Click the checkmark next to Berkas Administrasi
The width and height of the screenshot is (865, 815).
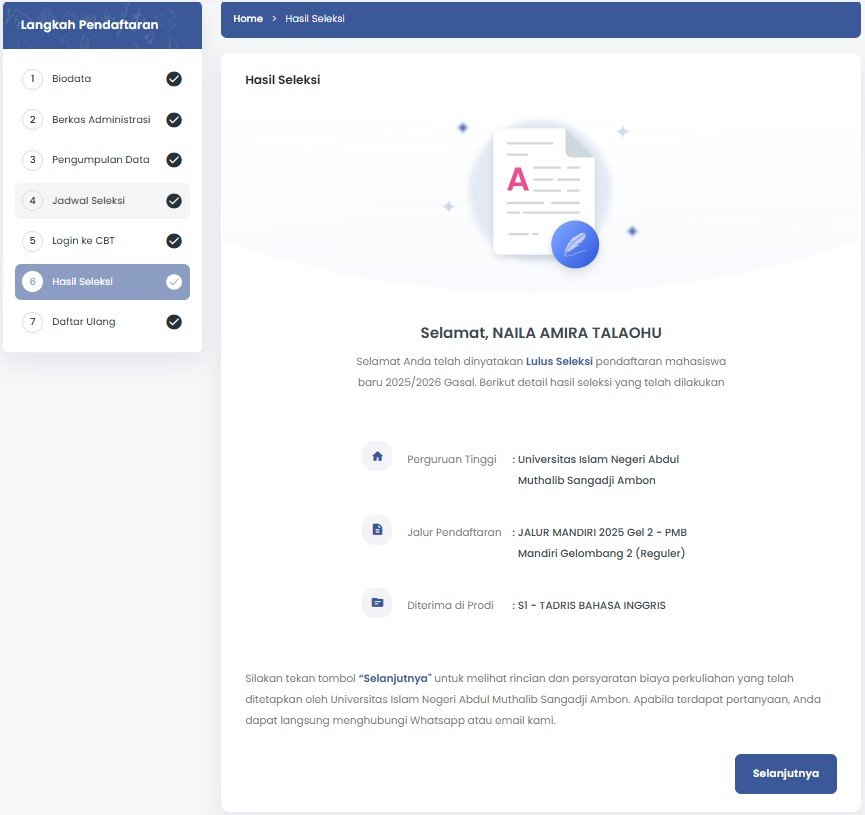[174, 120]
